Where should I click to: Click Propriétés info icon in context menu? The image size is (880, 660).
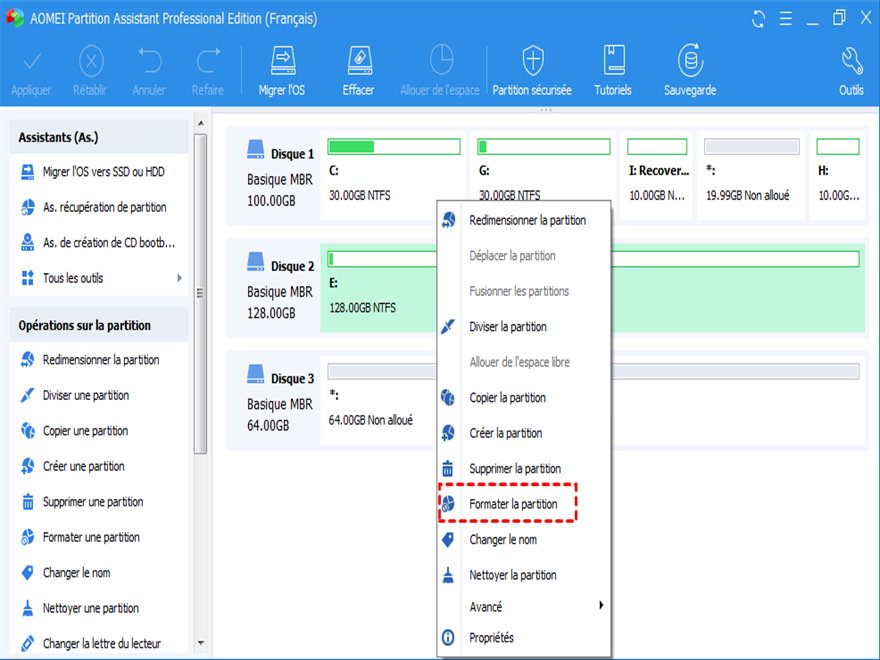(448, 638)
